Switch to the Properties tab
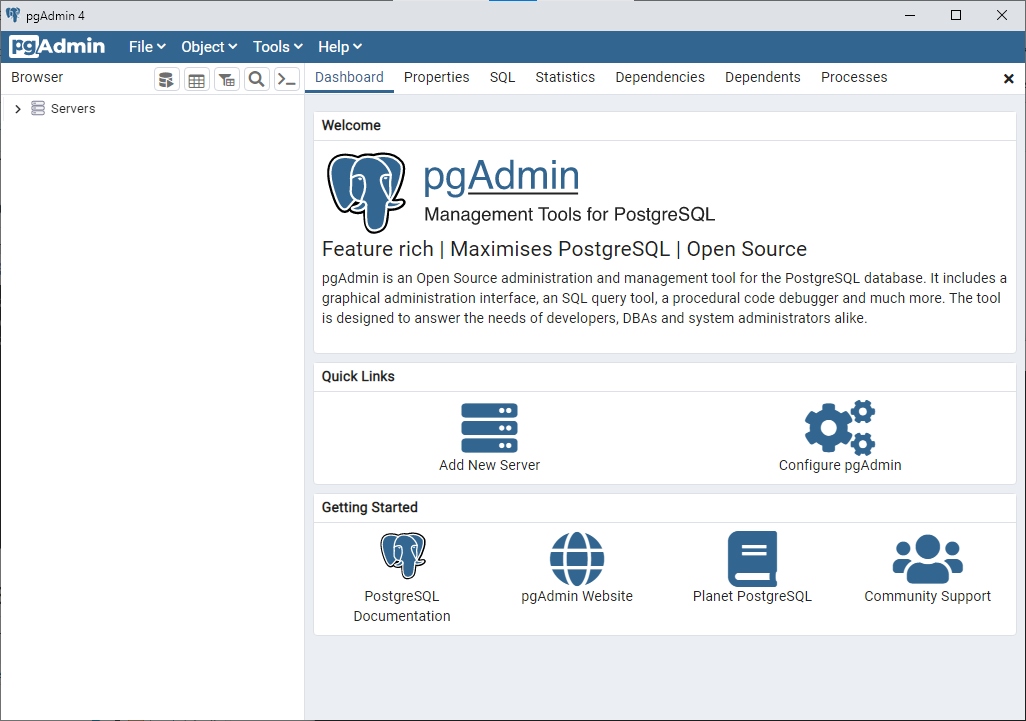Image resolution: width=1026 pixels, height=721 pixels. tap(436, 77)
